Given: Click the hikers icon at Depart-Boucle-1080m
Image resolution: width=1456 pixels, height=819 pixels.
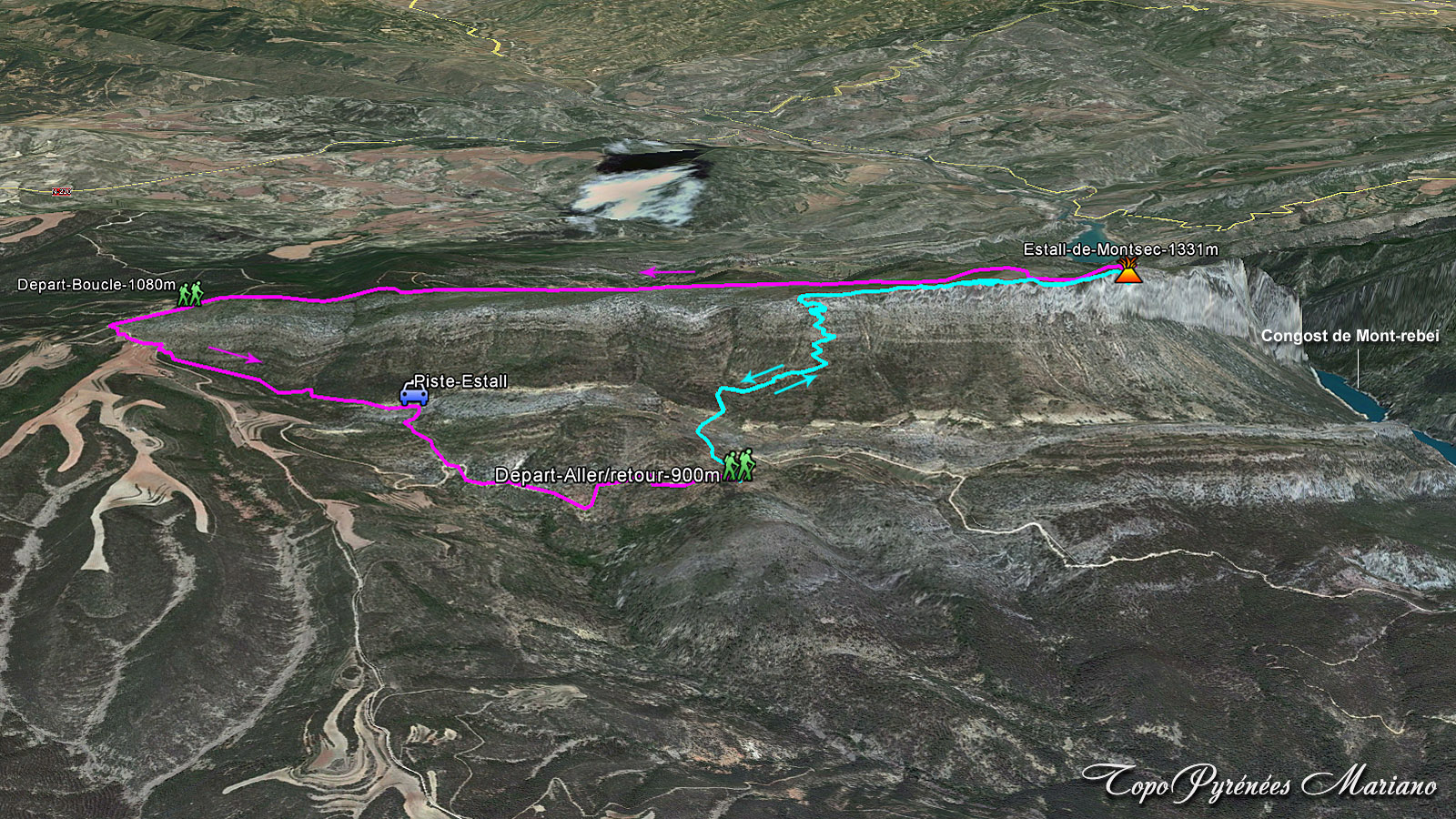Looking at the screenshot, I should point(190,294).
